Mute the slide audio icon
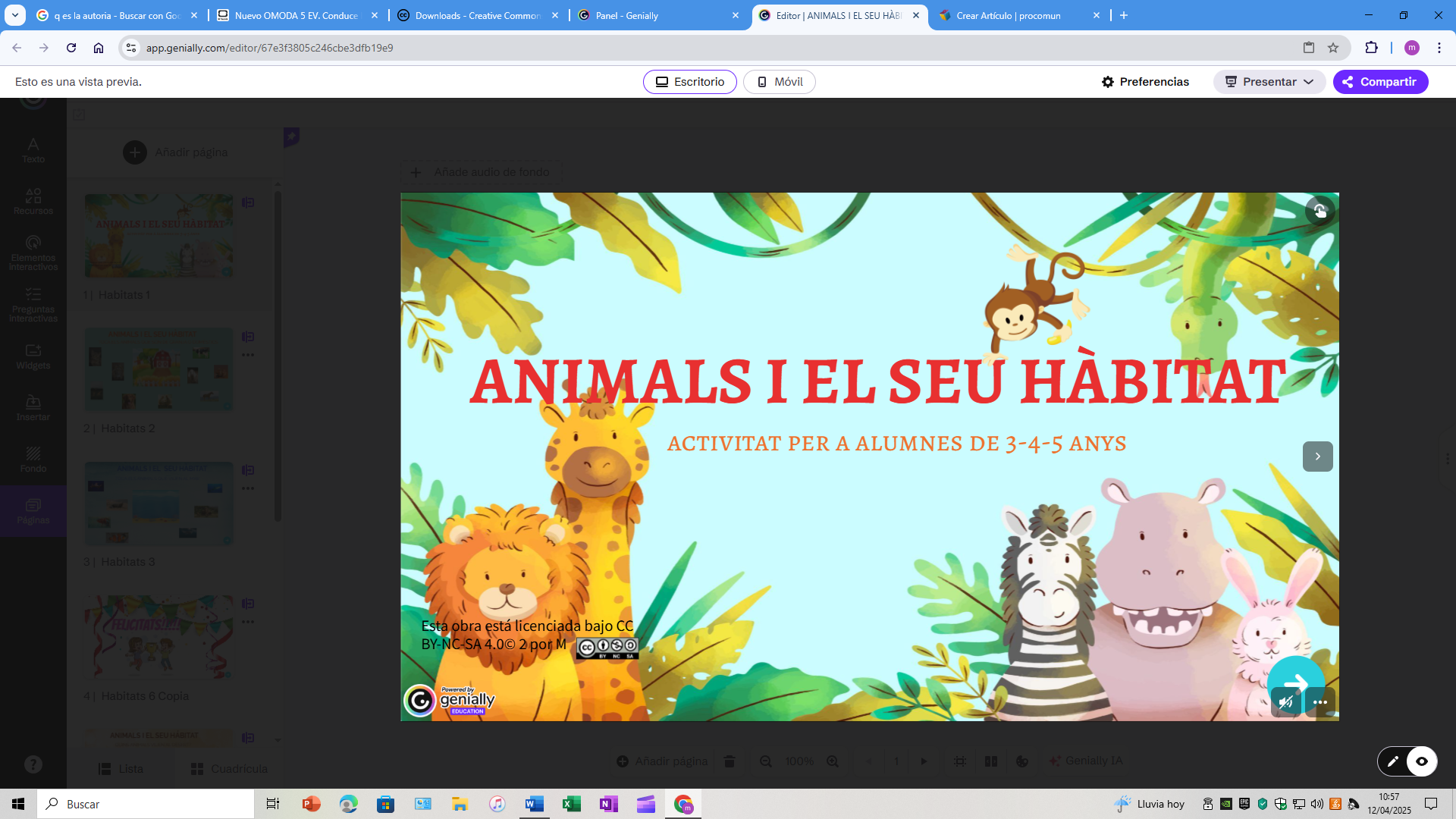 (x=1287, y=702)
